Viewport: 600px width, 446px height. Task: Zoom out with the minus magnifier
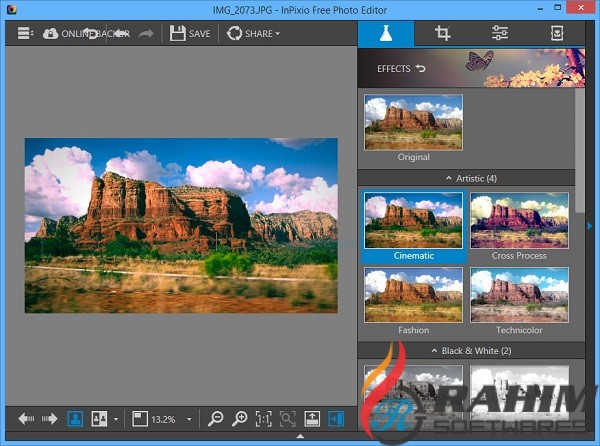[215, 419]
